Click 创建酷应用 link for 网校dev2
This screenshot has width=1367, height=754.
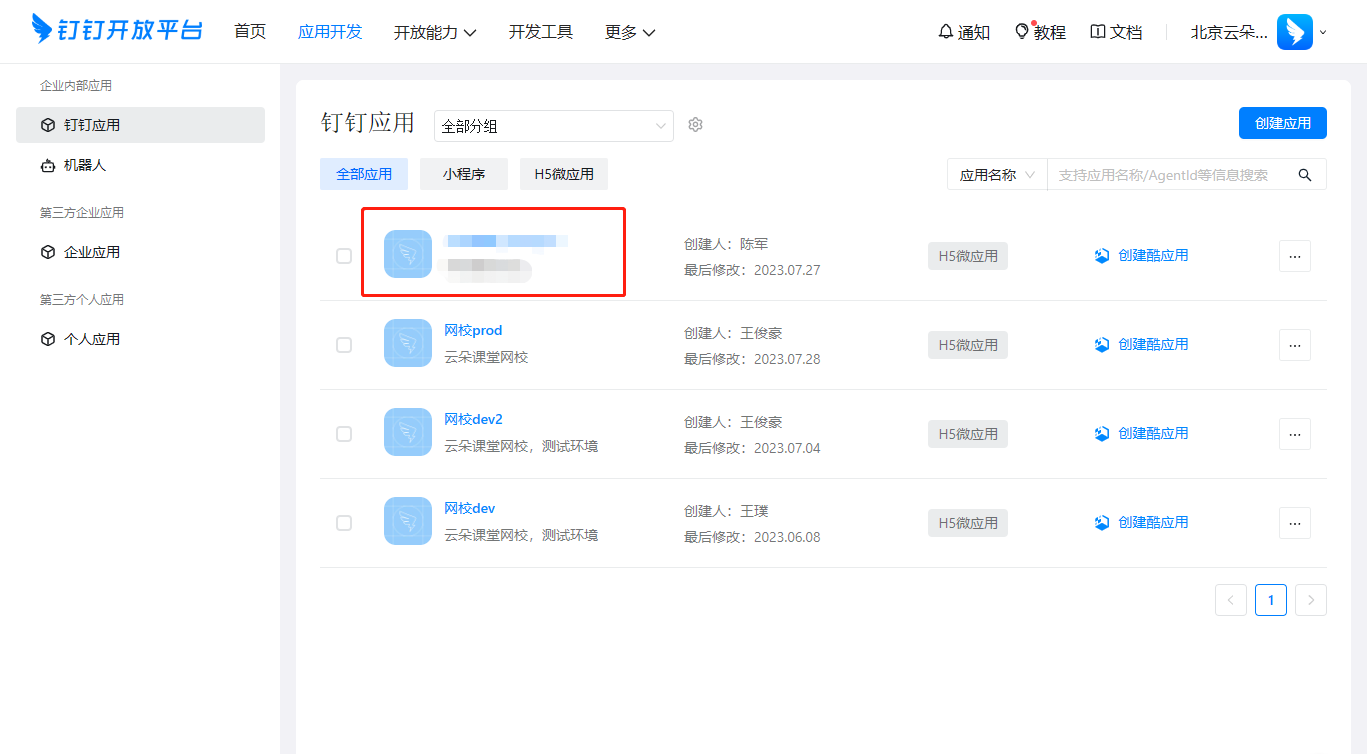[1152, 433]
